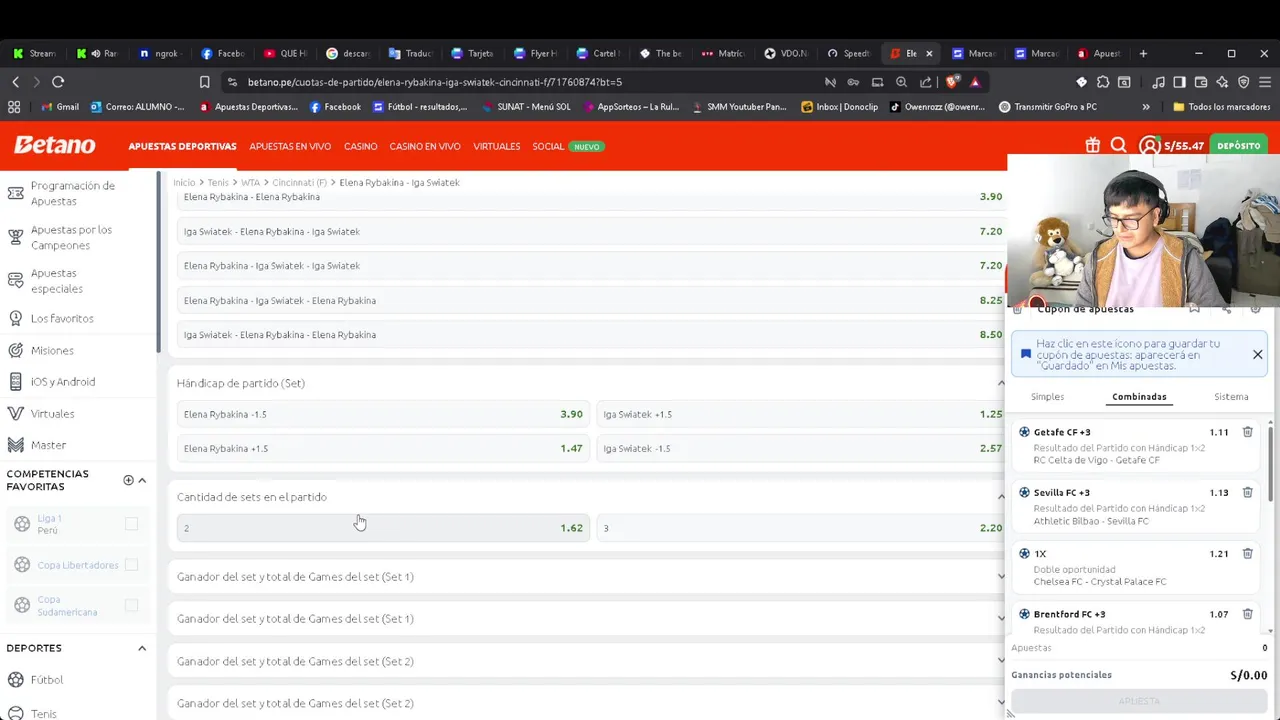Tick the Copa Libertadores checkbox

(x=131, y=565)
